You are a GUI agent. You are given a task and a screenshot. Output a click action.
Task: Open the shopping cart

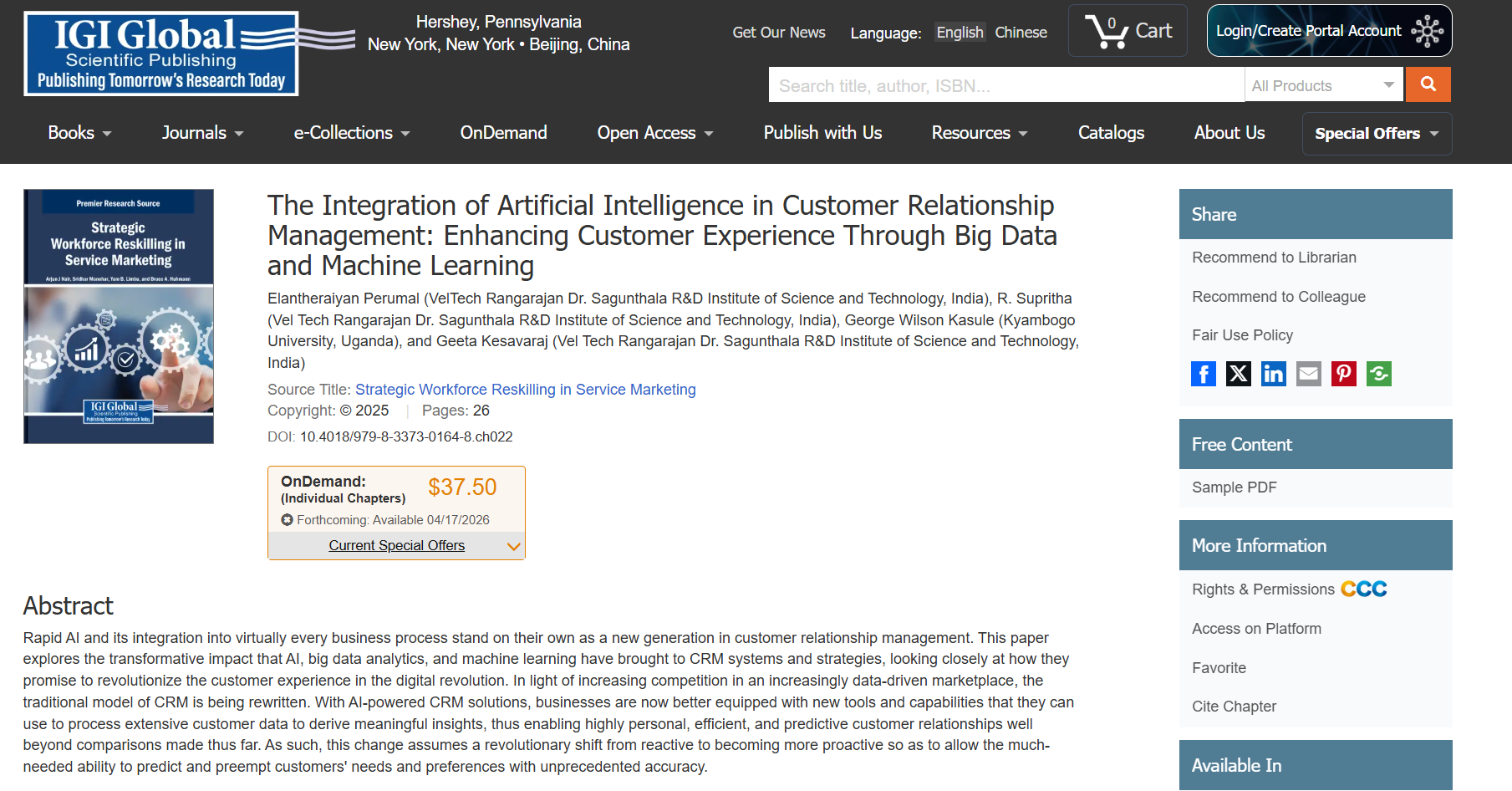(1128, 31)
